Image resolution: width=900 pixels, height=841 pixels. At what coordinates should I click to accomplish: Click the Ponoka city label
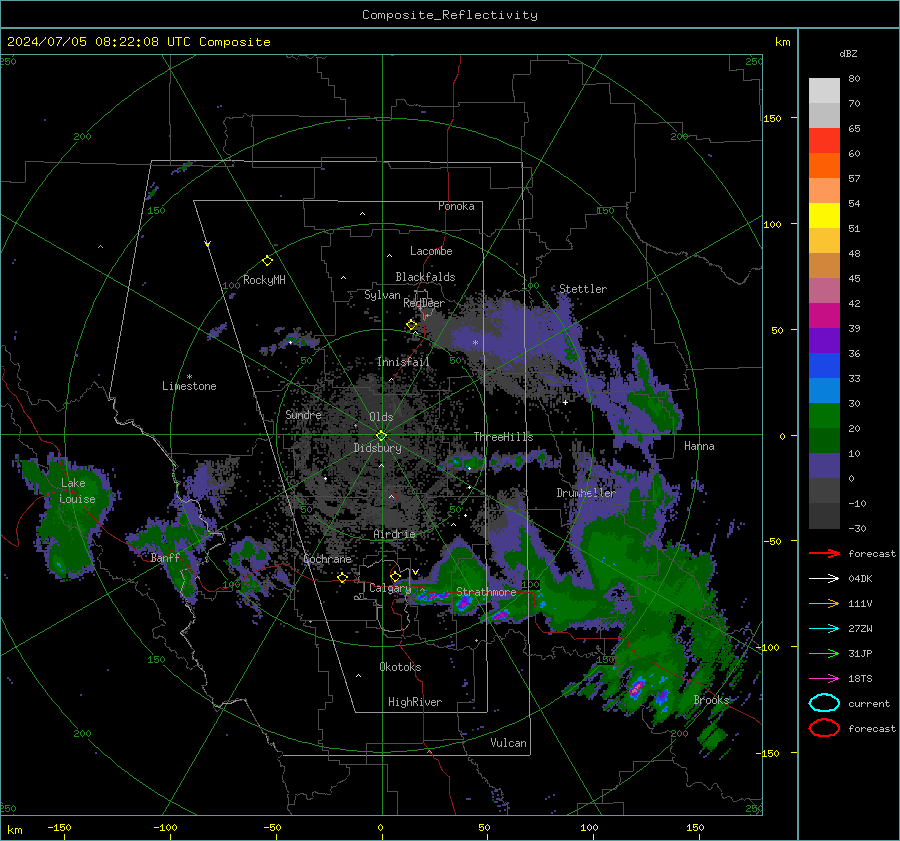456,206
